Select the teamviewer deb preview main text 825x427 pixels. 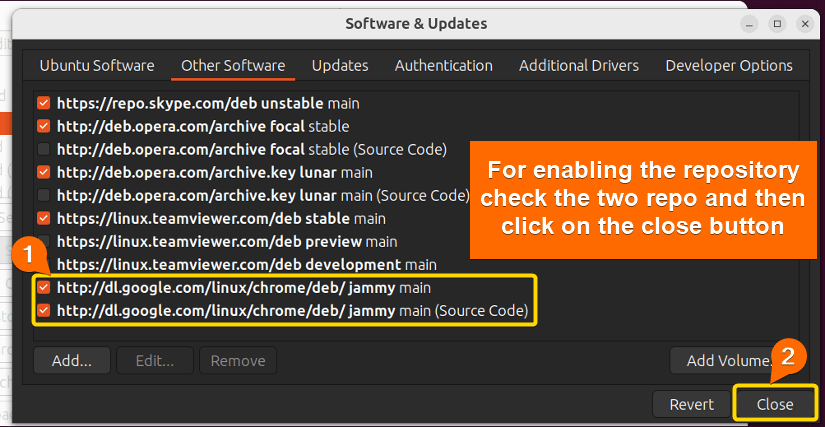coord(227,241)
